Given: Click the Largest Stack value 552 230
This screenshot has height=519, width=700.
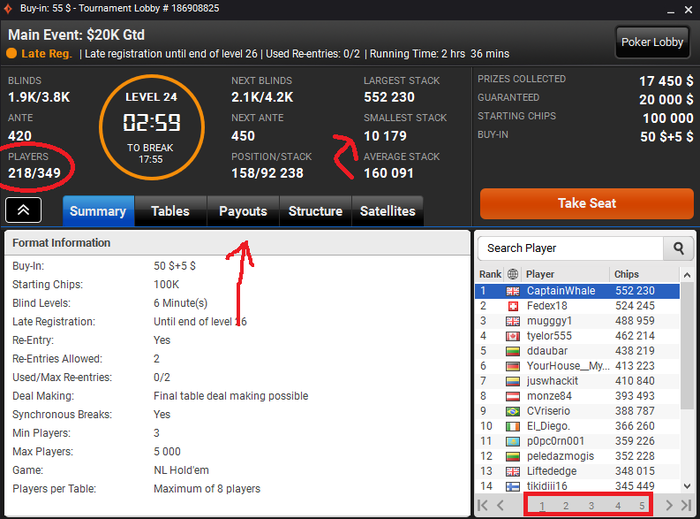Looking at the screenshot, I should click(389, 97).
